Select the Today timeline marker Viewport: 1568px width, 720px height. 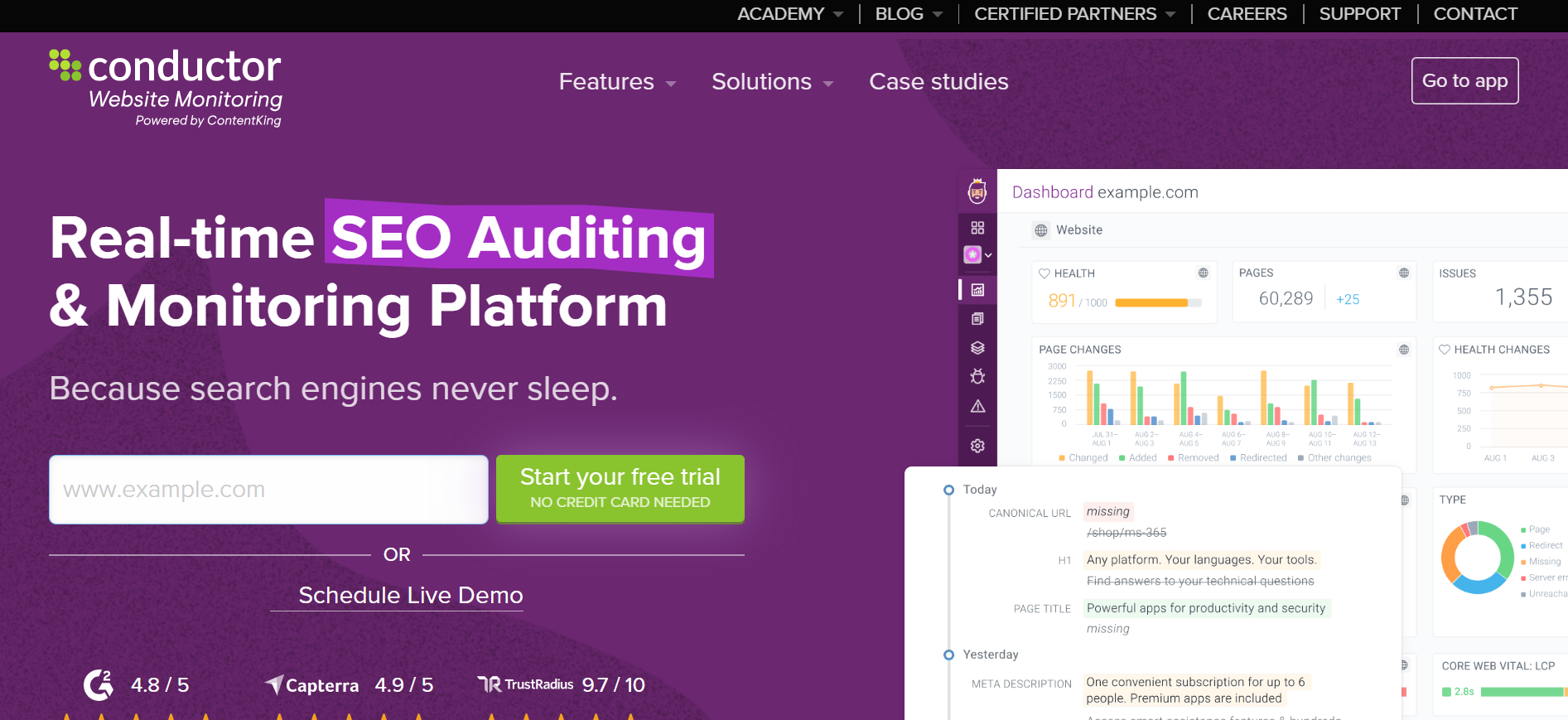pyautogui.click(x=949, y=490)
